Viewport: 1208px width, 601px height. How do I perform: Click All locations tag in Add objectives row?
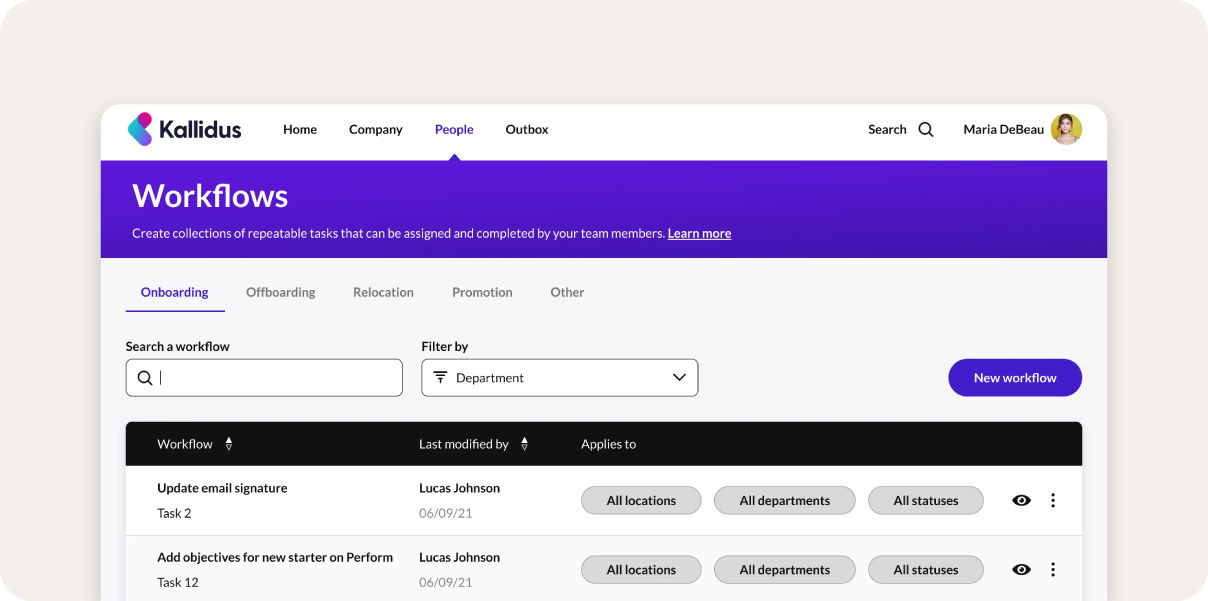pos(641,569)
